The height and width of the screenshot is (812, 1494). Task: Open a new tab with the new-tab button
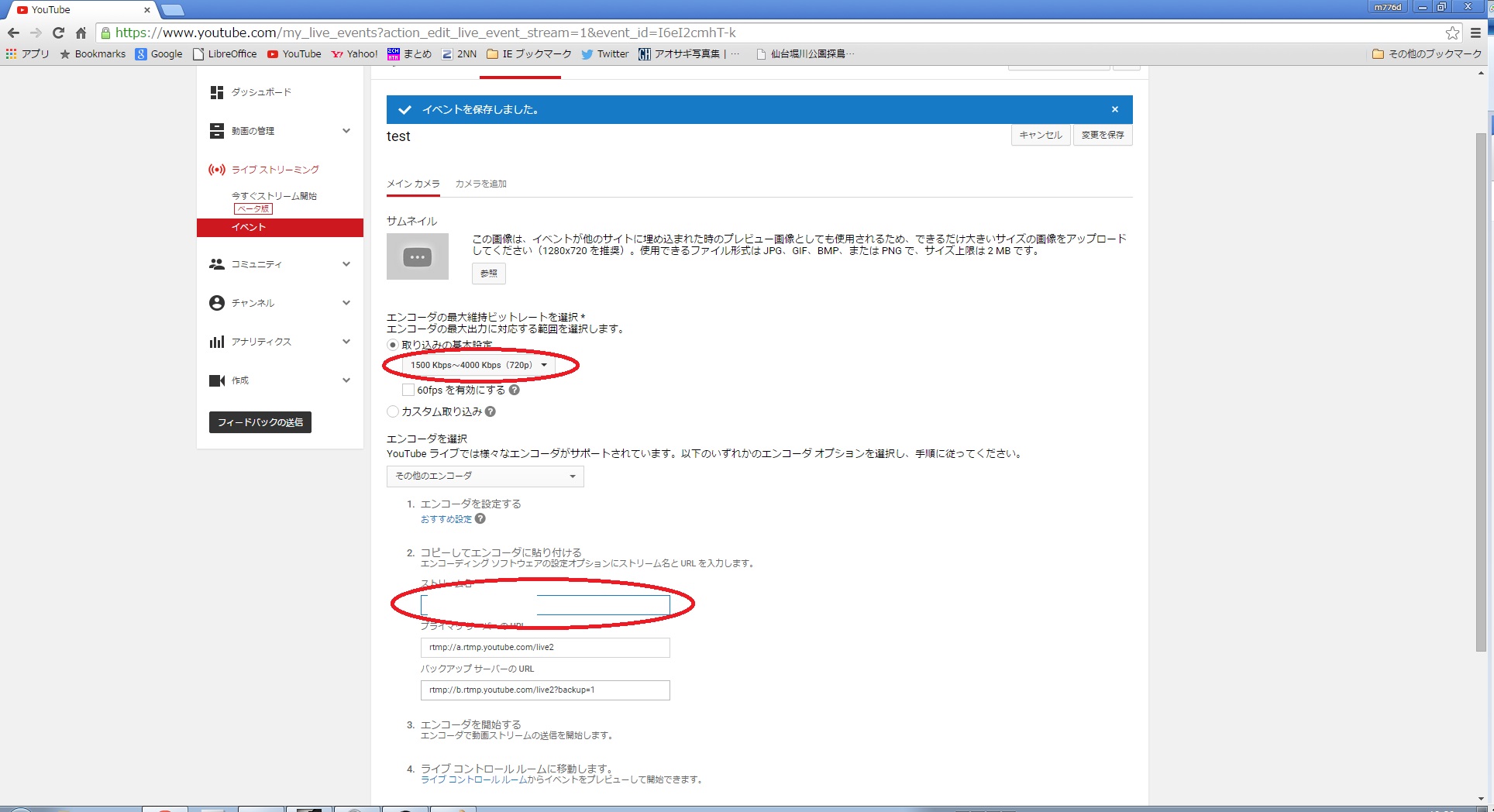[173, 10]
